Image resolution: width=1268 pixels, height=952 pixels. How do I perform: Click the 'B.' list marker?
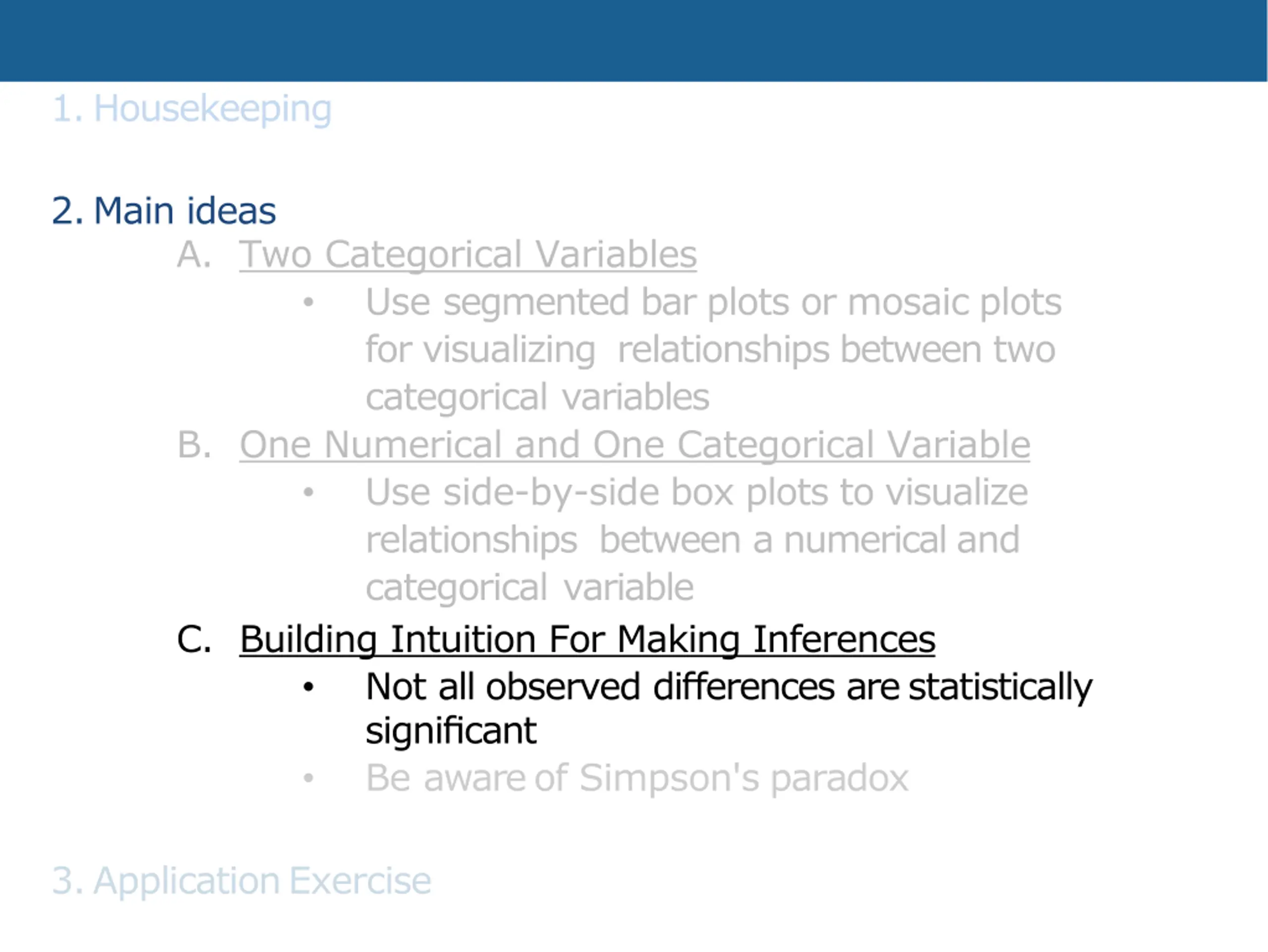[194, 444]
